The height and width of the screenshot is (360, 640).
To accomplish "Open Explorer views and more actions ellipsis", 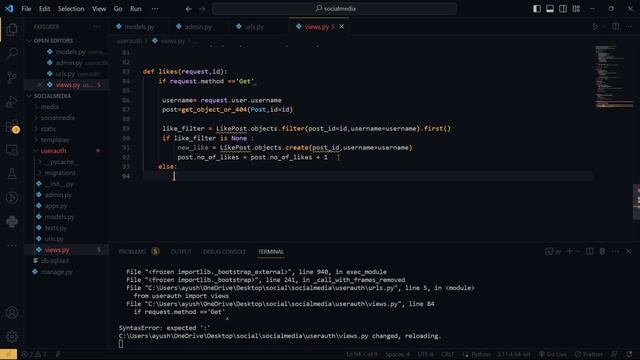I will [97, 27].
